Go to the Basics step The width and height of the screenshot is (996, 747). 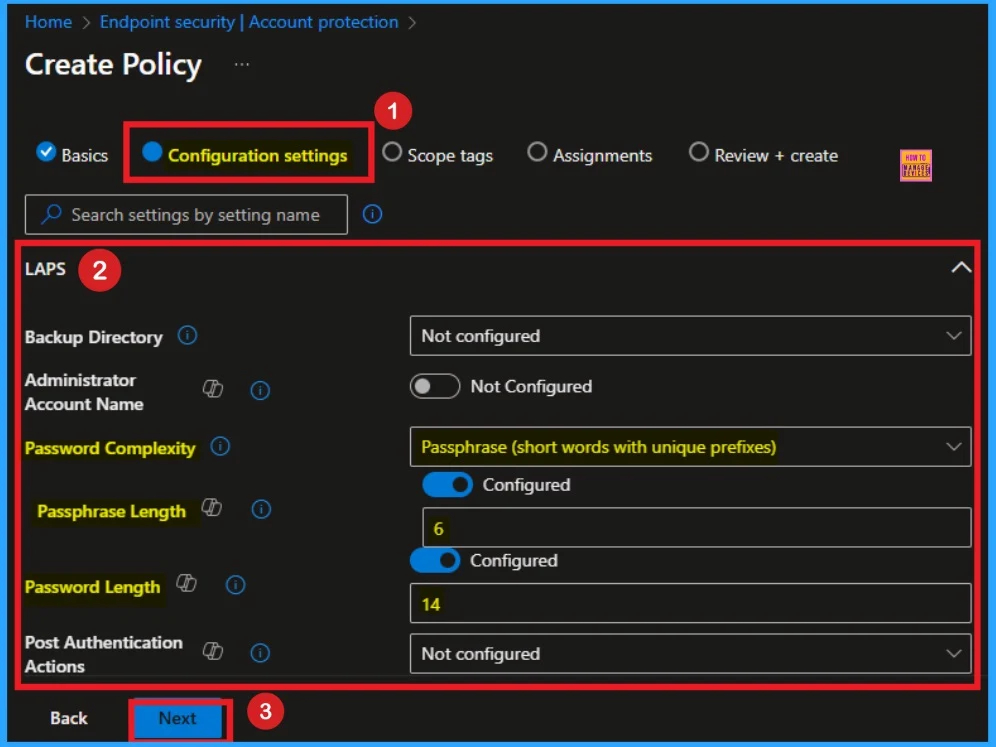pos(72,154)
